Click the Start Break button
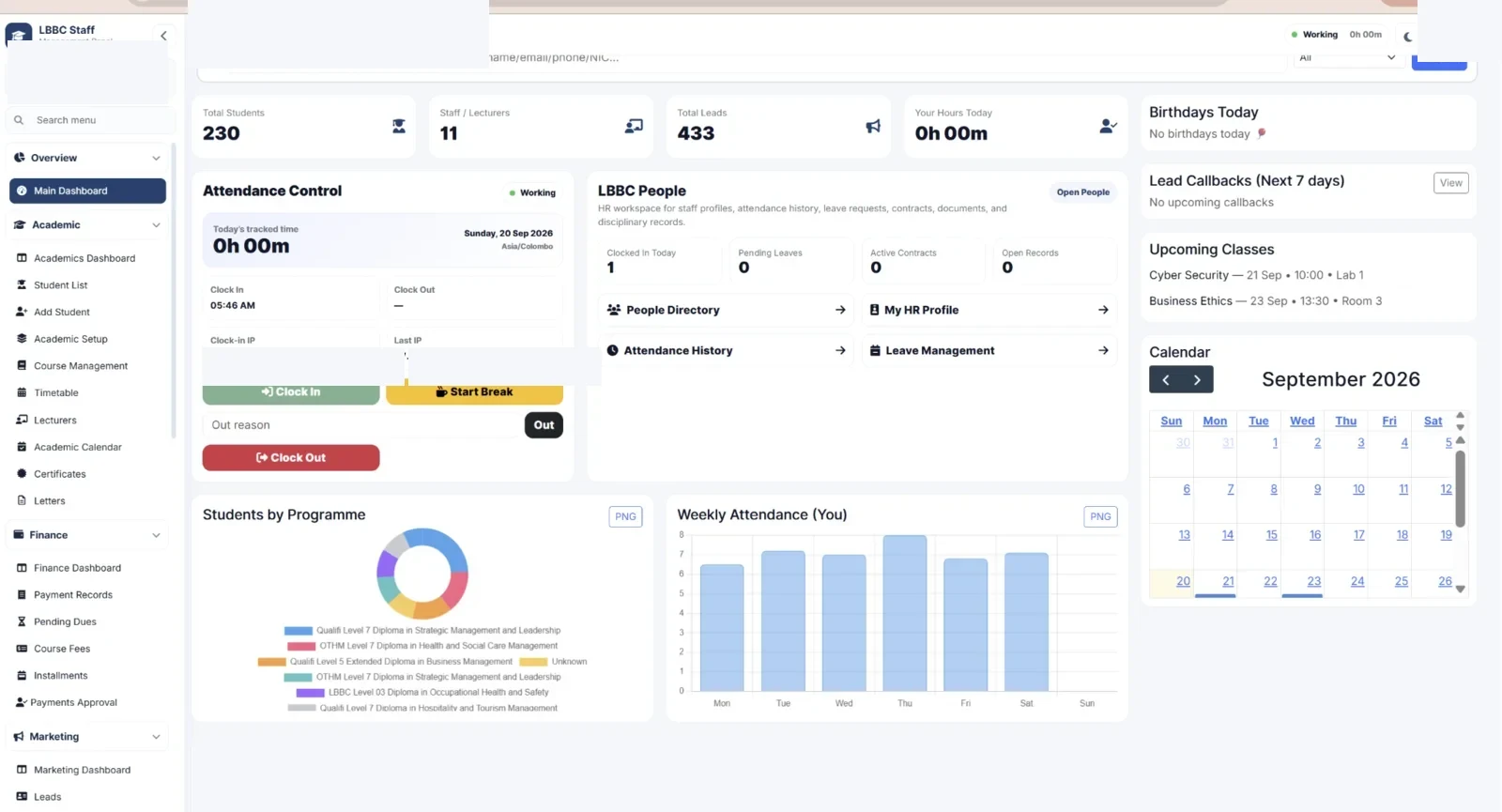1502x812 pixels. pos(475,392)
